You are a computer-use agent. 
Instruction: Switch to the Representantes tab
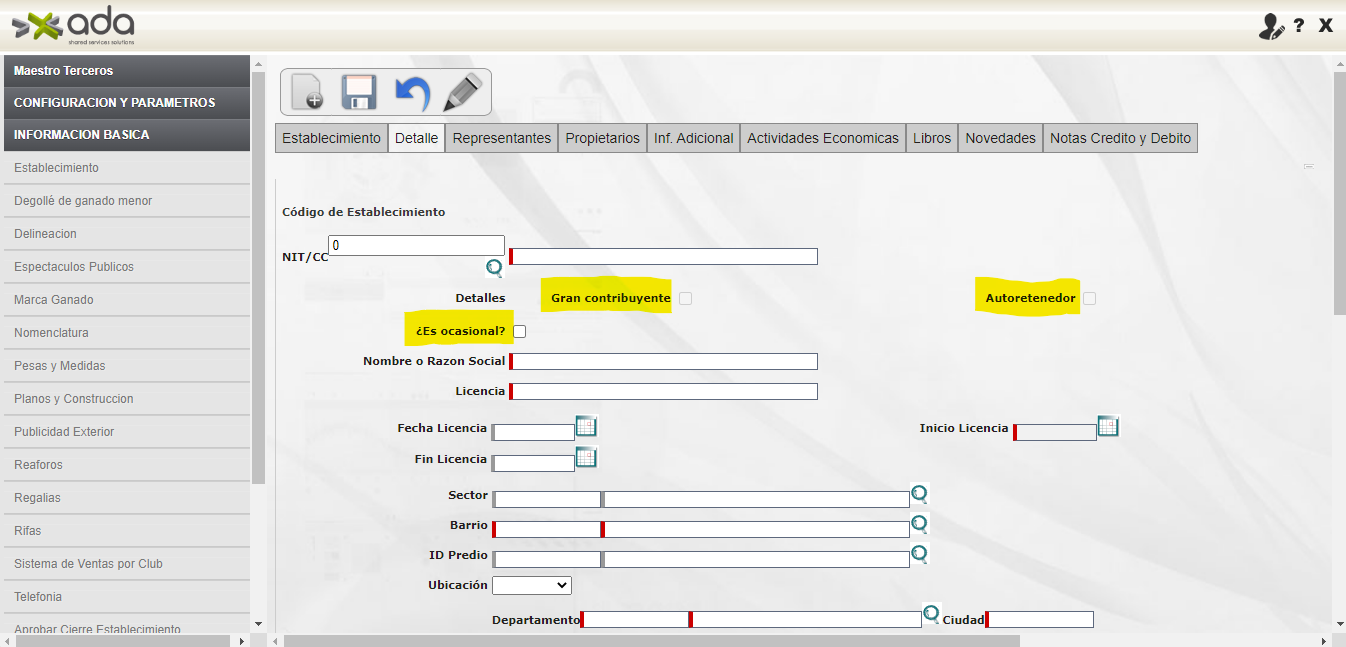[501, 139]
